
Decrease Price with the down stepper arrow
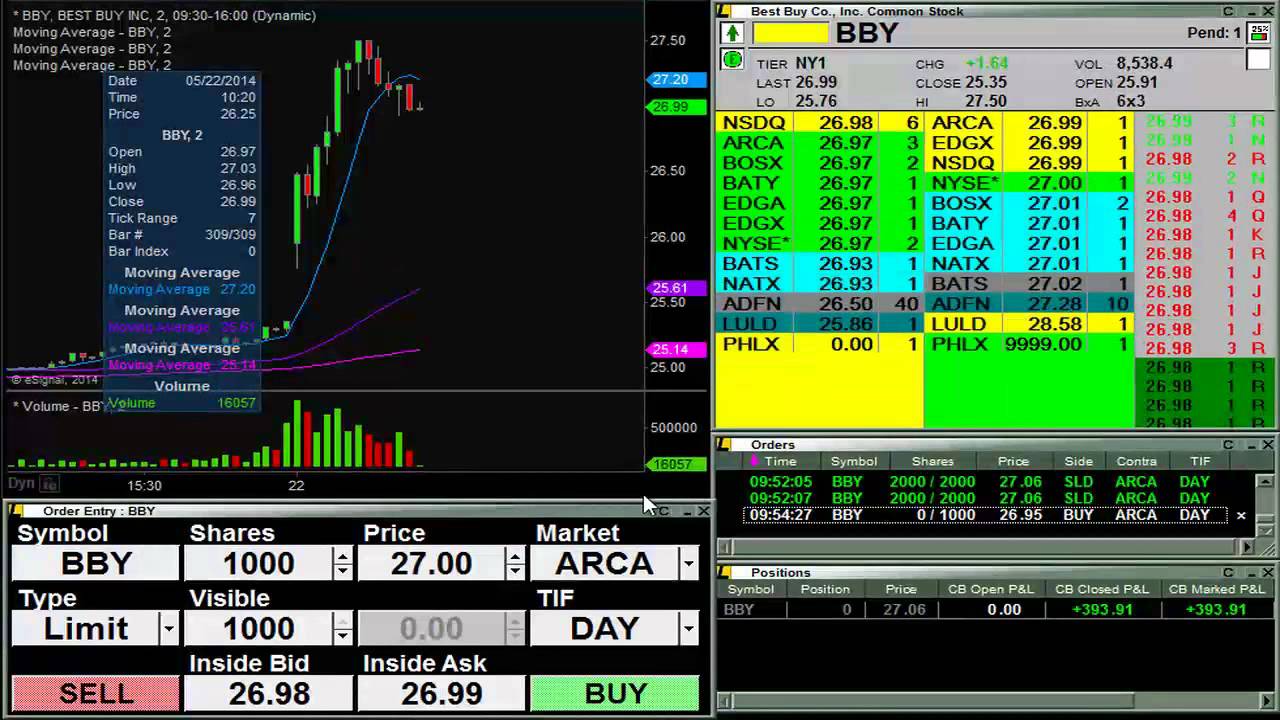click(x=515, y=571)
